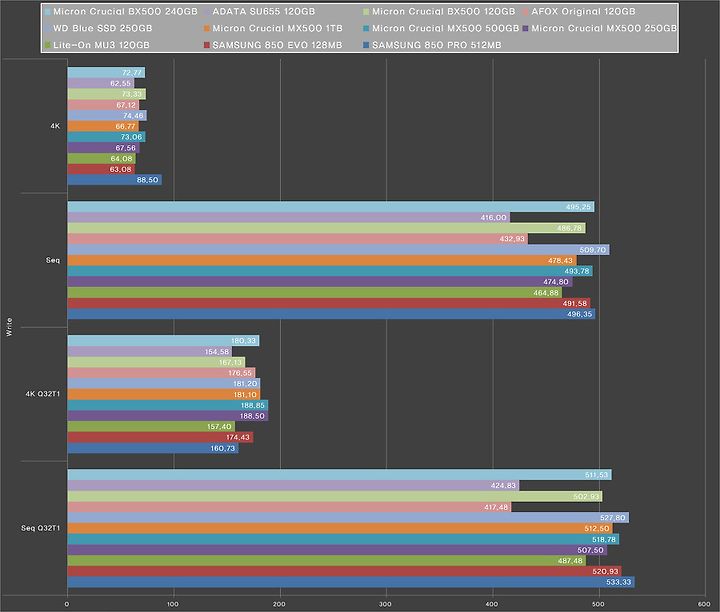Click the 533,33 value label
The height and width of the screenshot is (612, 720).
pyautogui.click(x=619, y=582)
